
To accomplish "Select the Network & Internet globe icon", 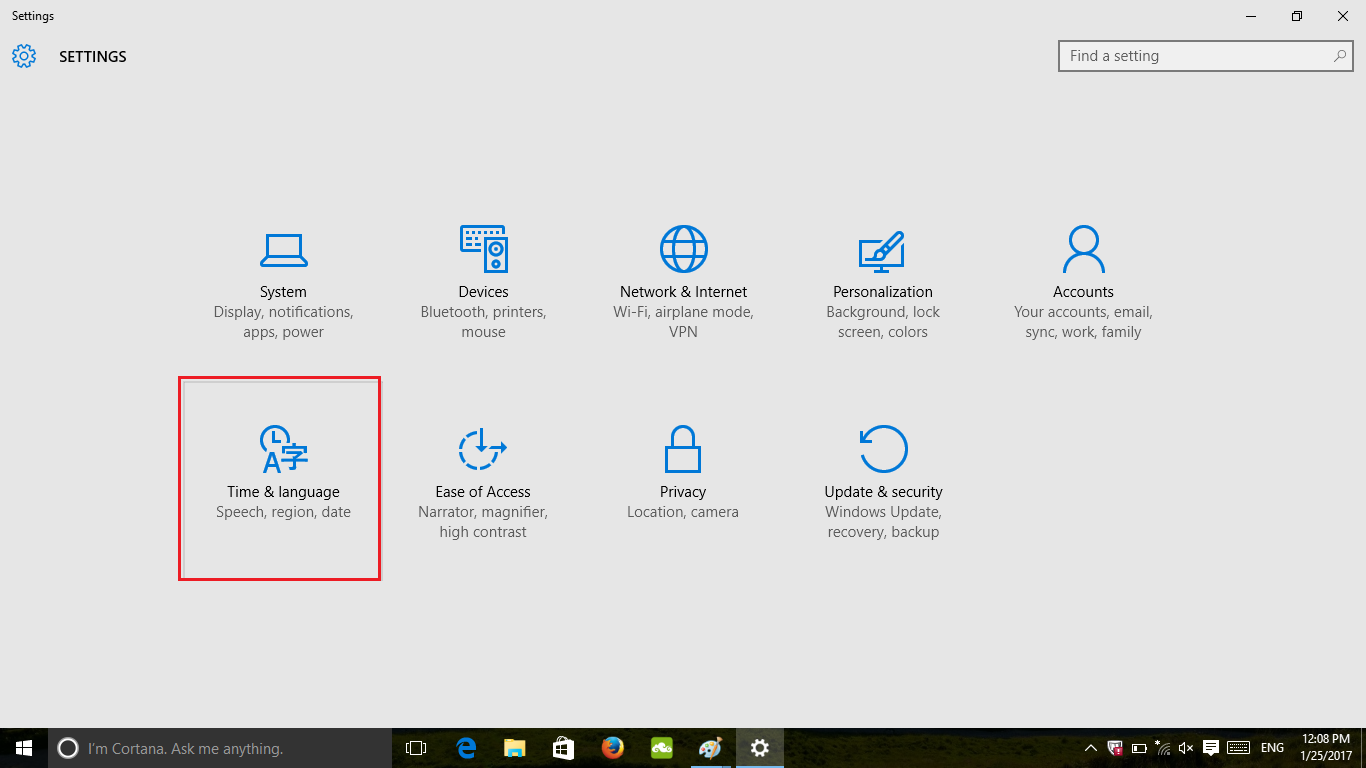I will pos(683,249).
